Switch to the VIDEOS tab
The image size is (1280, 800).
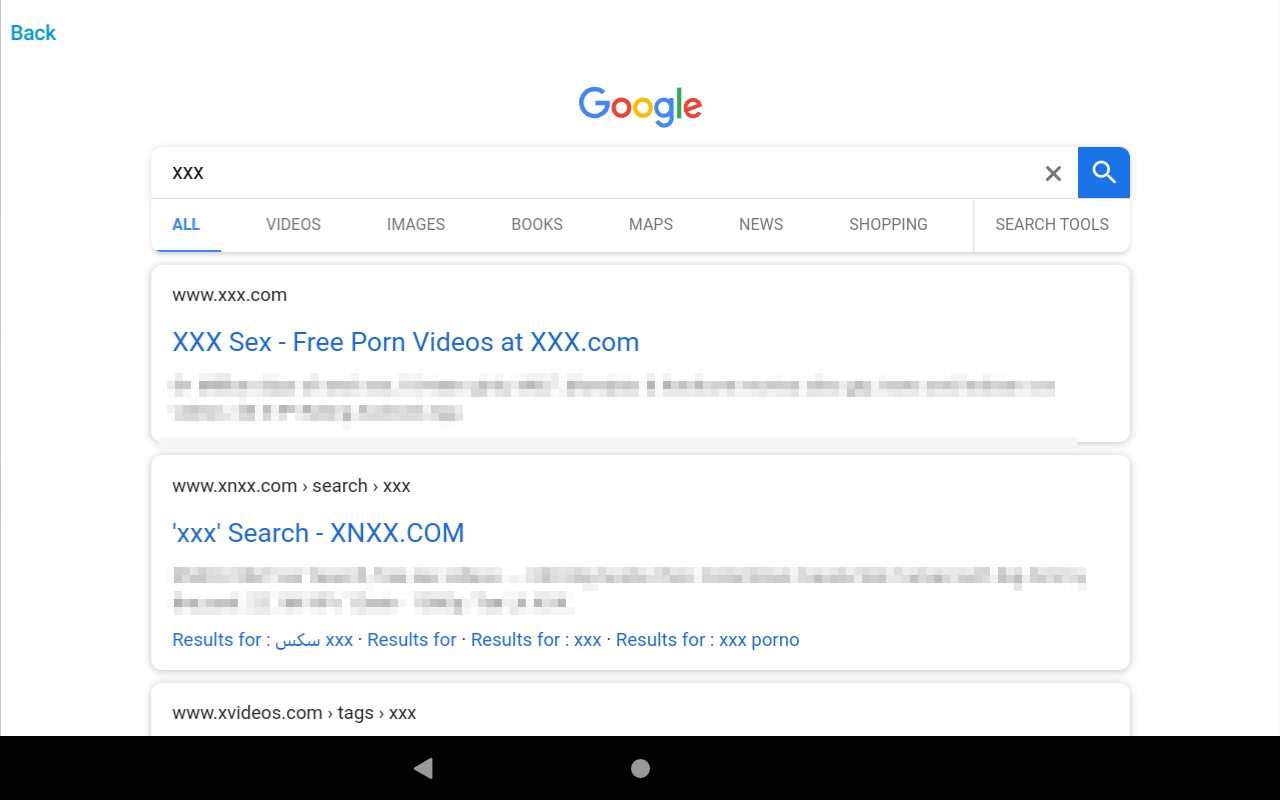point(293,225)
